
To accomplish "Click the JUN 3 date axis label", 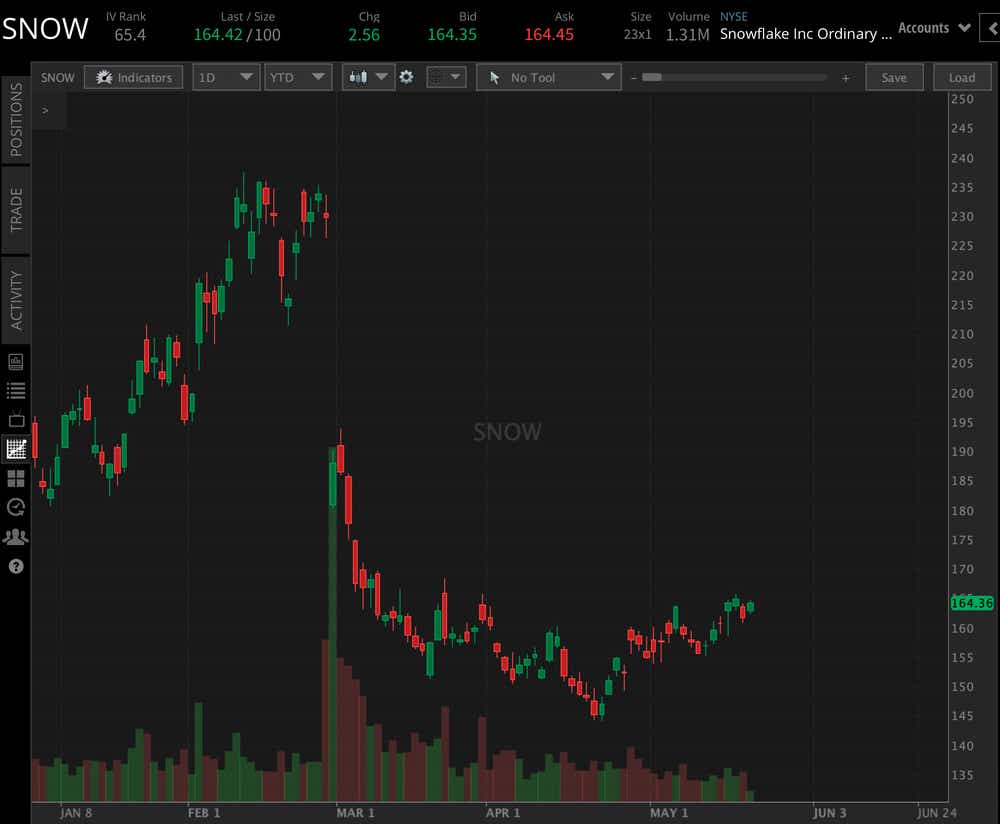I will coord(830,813).
